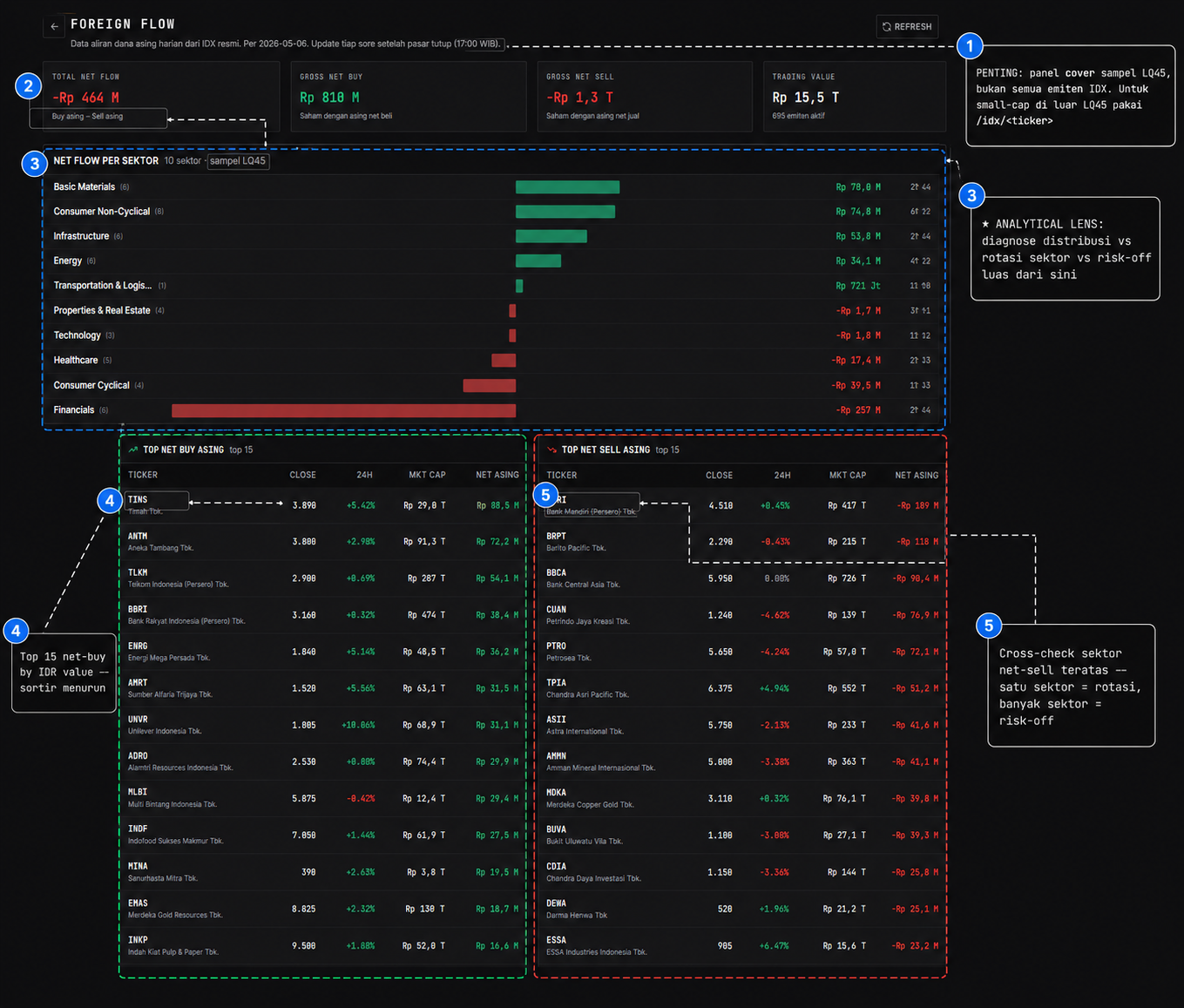Select UNVR 24H change +10.86%

[x=358, y=725]
